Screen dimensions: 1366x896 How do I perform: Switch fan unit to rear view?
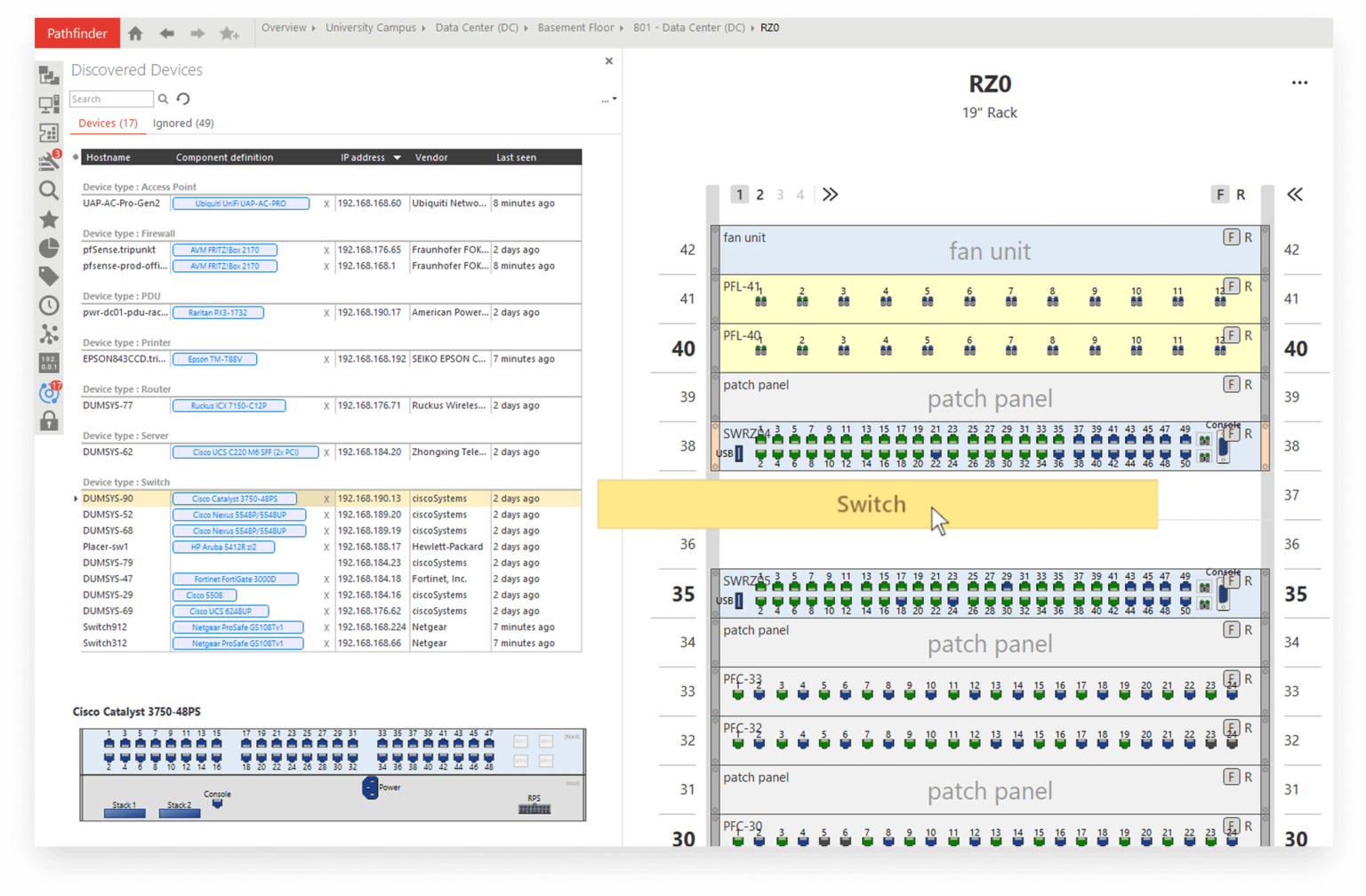click(1249, 237)
